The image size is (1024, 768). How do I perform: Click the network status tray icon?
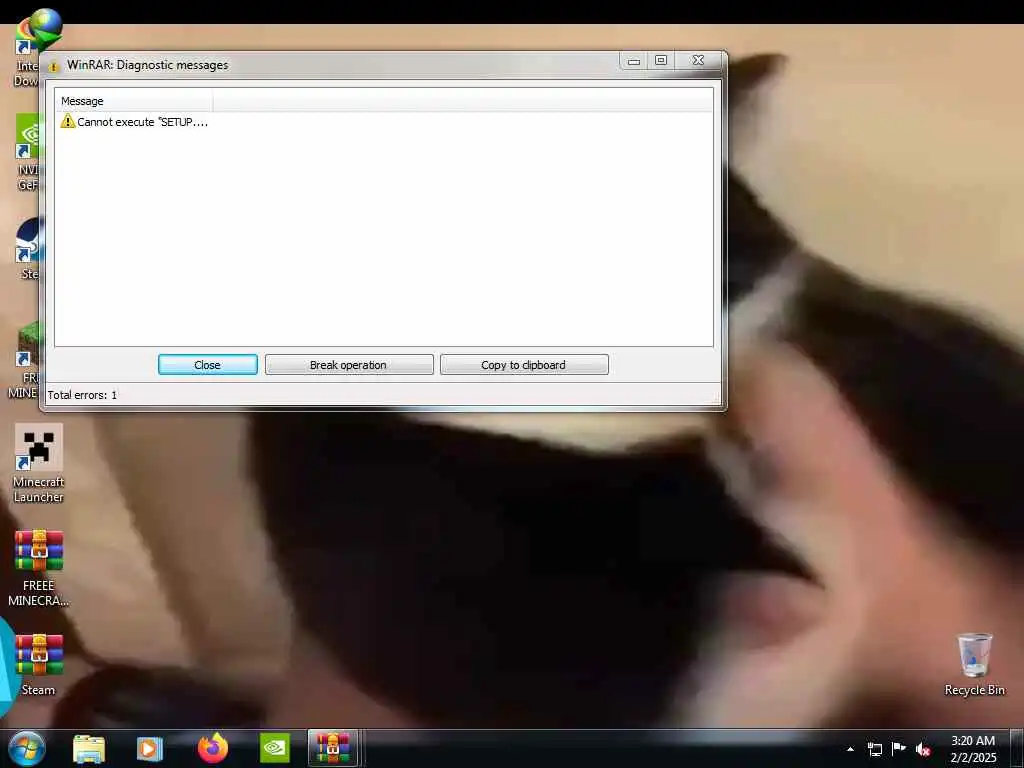pos(874,749)
